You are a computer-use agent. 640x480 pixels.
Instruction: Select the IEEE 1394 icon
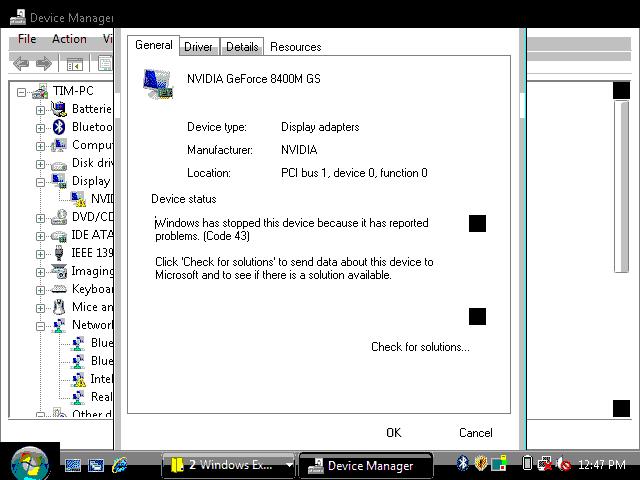(x=59, y=253)
